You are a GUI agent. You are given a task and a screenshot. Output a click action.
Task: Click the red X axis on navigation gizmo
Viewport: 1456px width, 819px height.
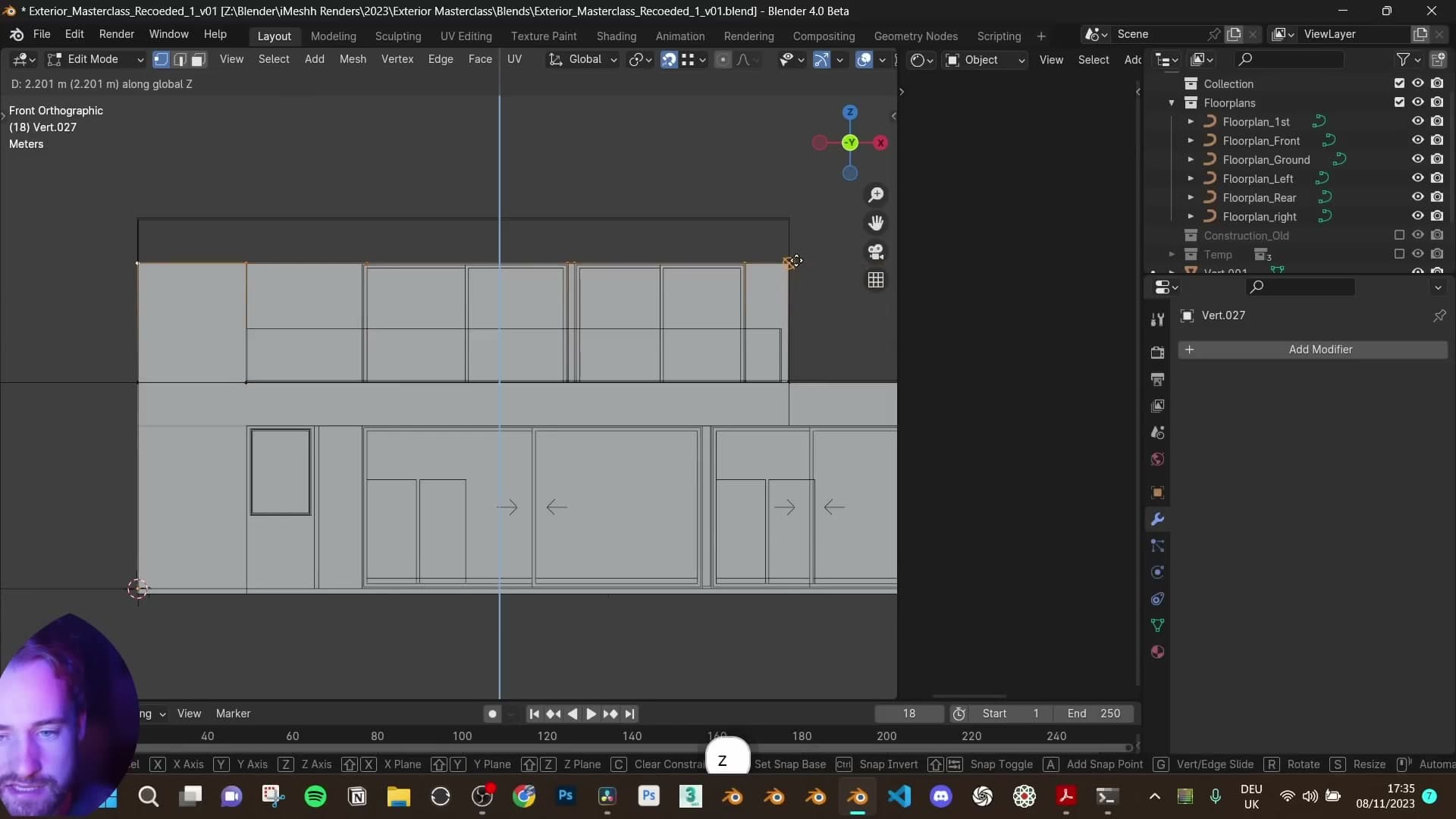[880, 143]
